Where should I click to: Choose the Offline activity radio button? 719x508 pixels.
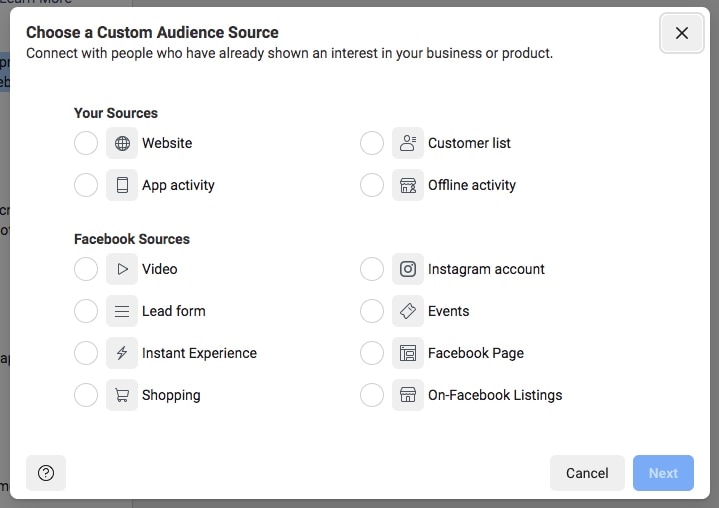pyautogui.click(x=372, y=185)
